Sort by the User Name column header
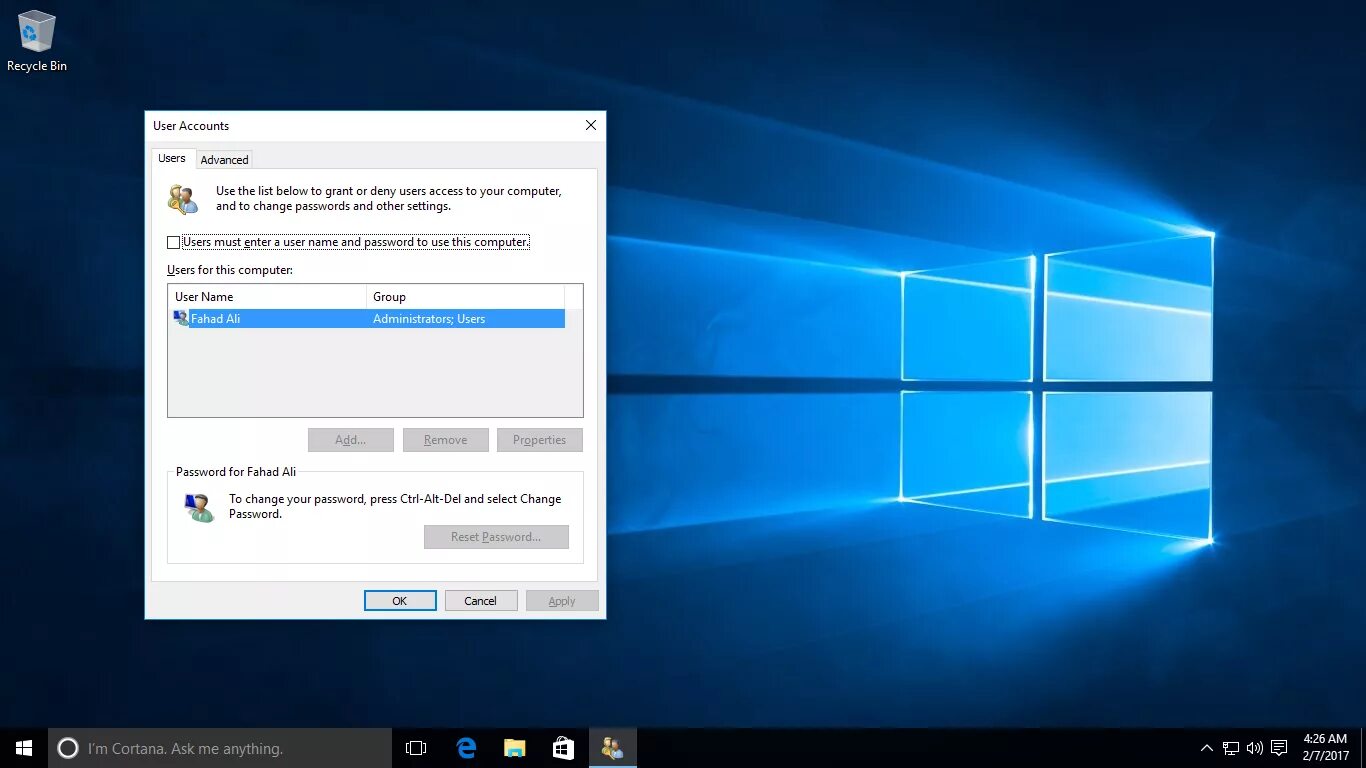 pos(267,297)
